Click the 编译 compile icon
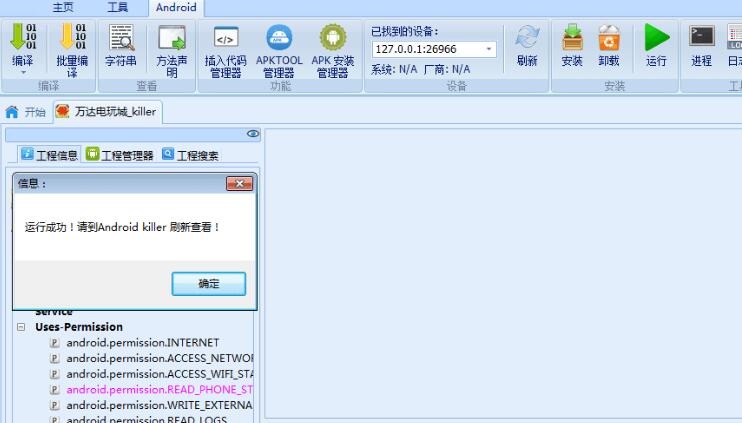742x423 pixels. pyautogui.click(x=23, y=37)
